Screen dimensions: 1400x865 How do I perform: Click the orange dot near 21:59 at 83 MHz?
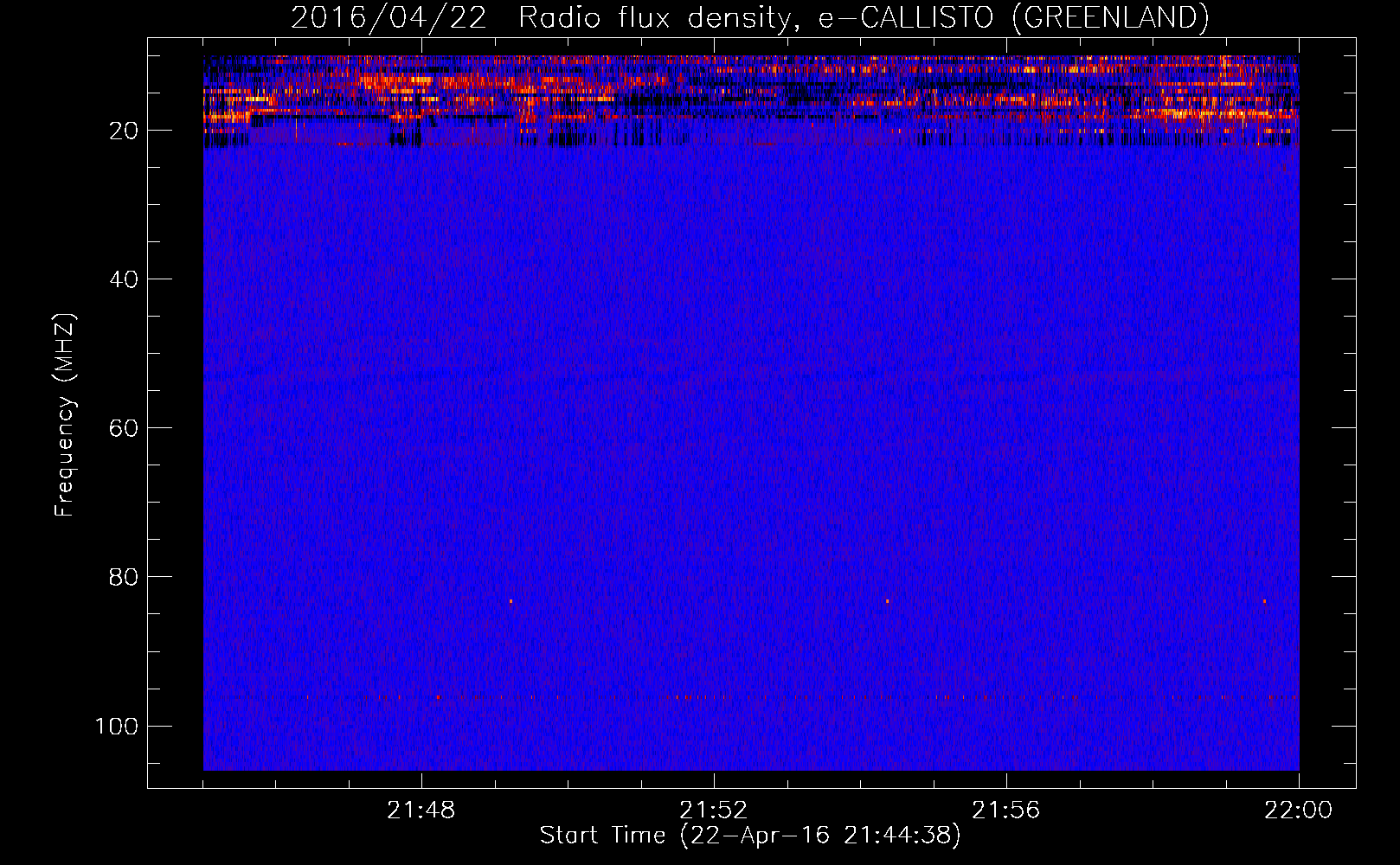1264,600
